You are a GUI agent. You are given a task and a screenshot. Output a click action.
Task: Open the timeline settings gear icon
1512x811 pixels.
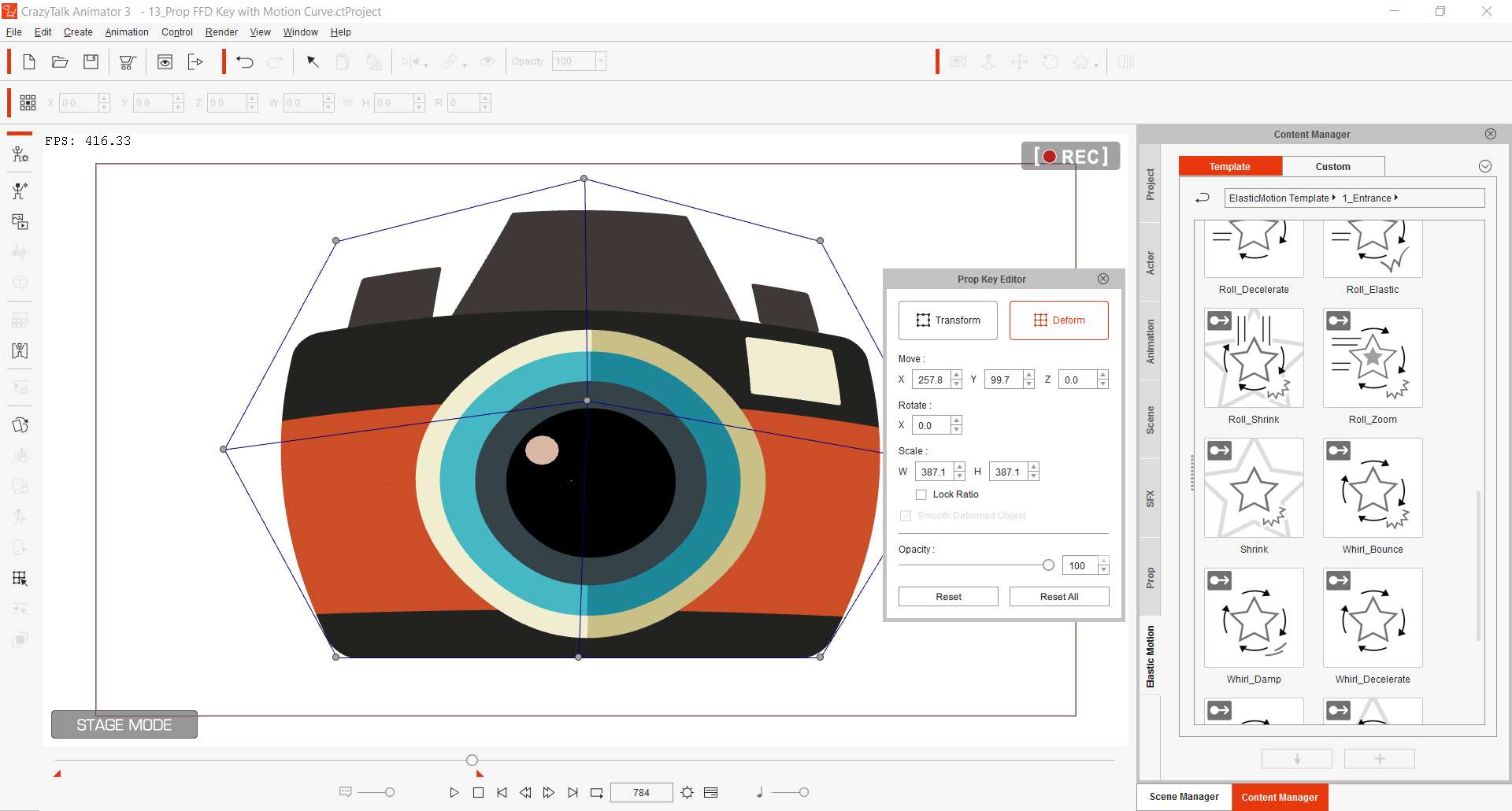[687, 792]
